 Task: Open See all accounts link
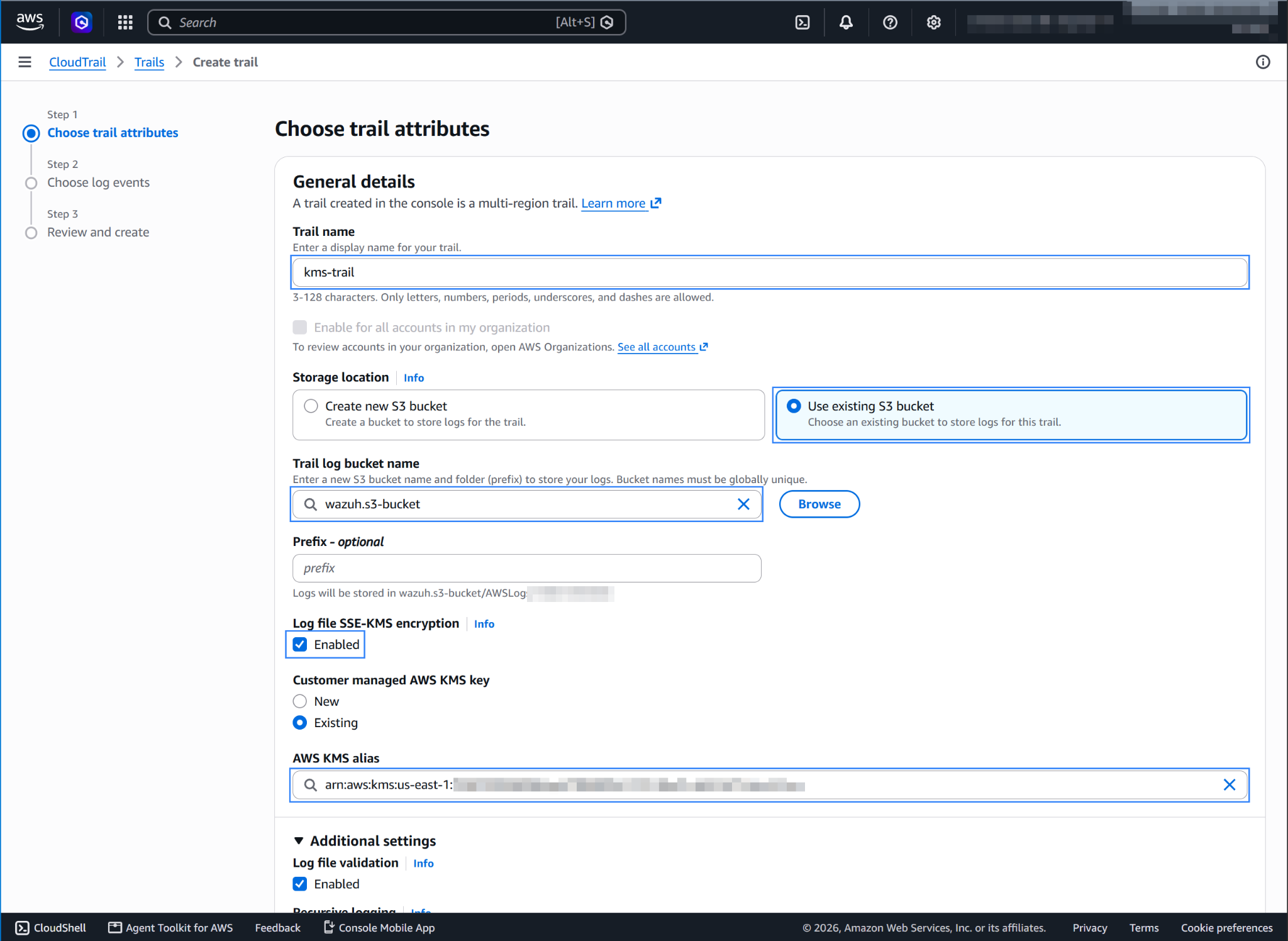click(x=663, y=347)
